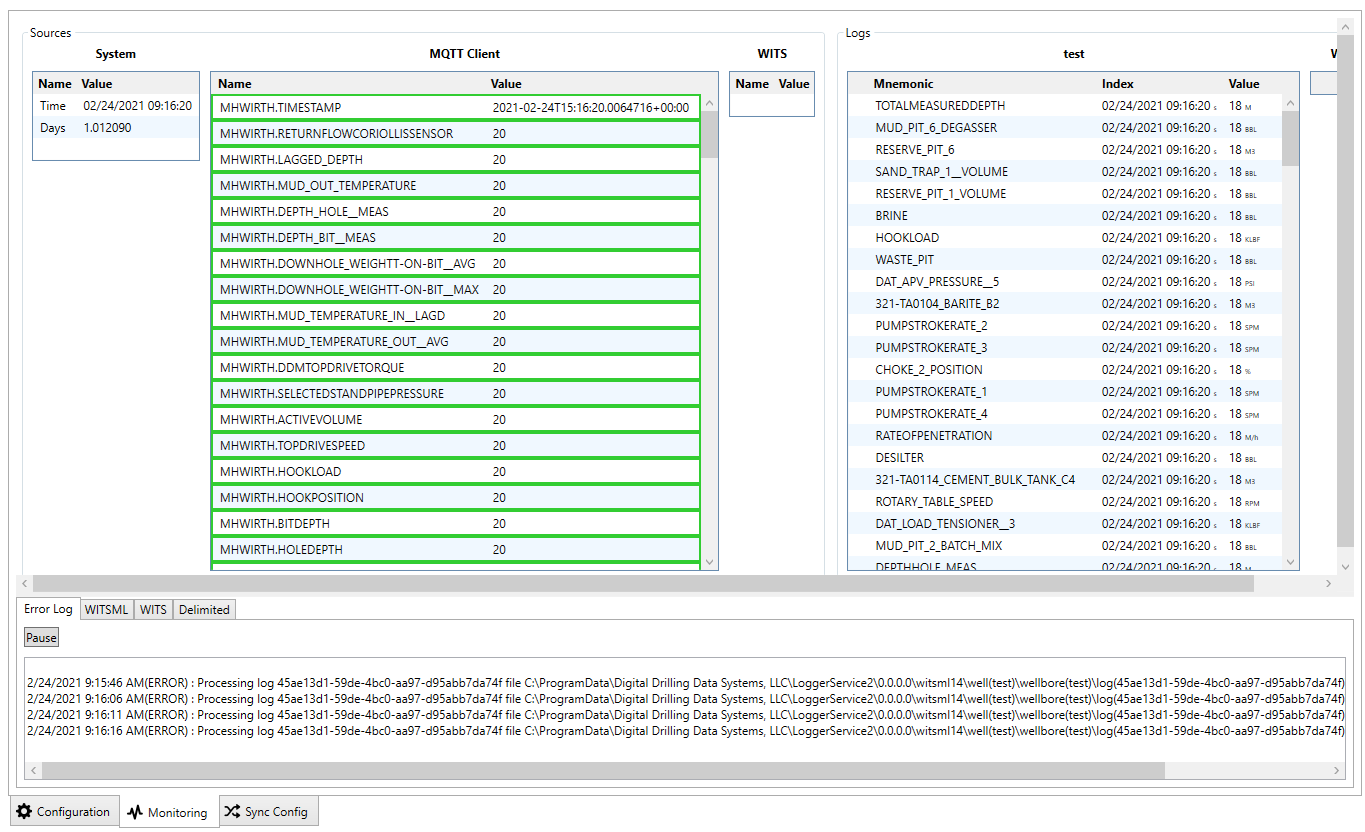Select BRINE mnemonic row
The width and height of the screenshot is (1365, 832).
pyautogui.click(x=1065, y=215)
